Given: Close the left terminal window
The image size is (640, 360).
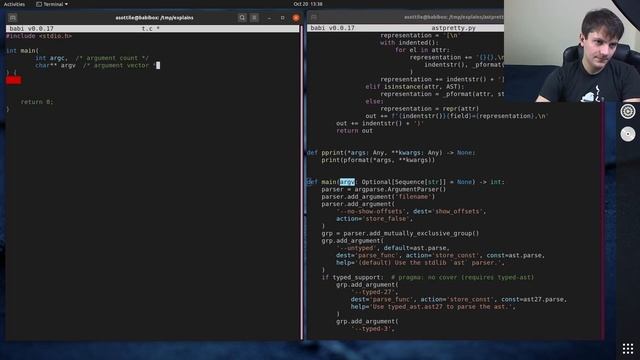Looking at the screenshot, I should (x=296, y=18).
